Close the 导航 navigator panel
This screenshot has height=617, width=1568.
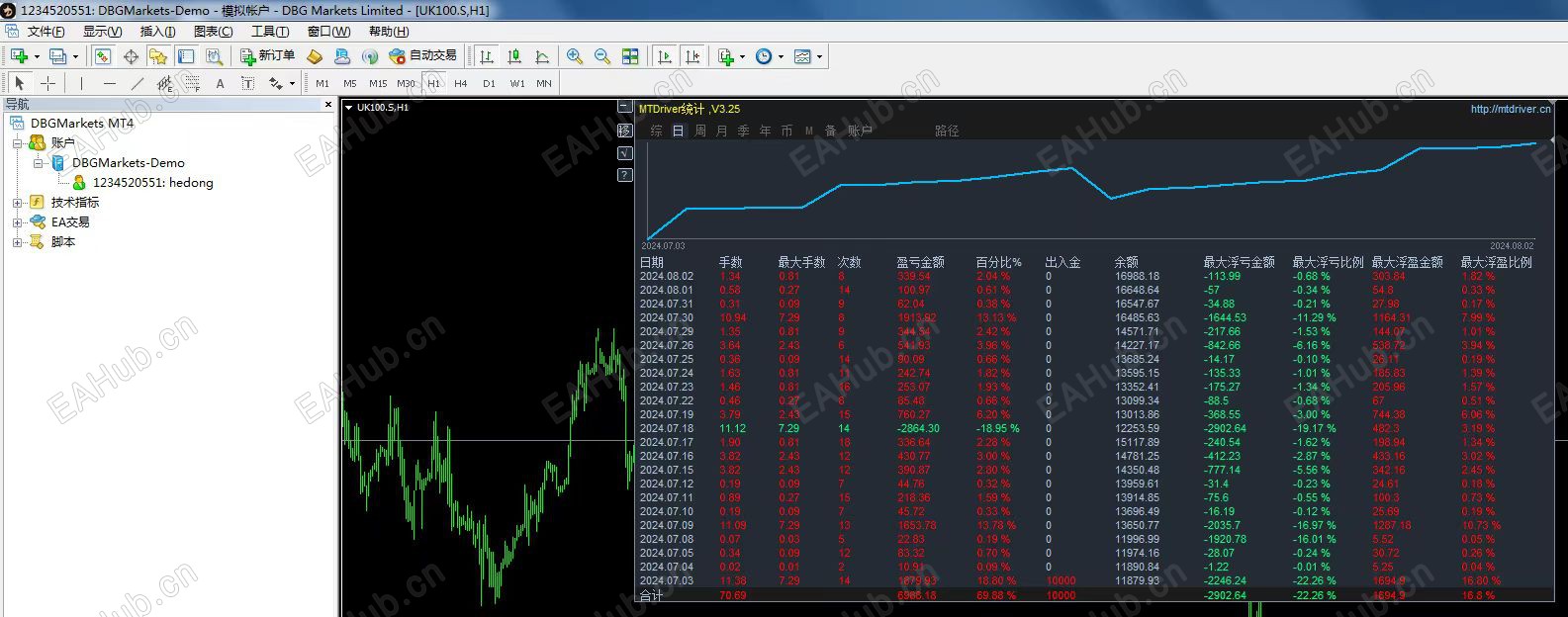click(328, 104)
